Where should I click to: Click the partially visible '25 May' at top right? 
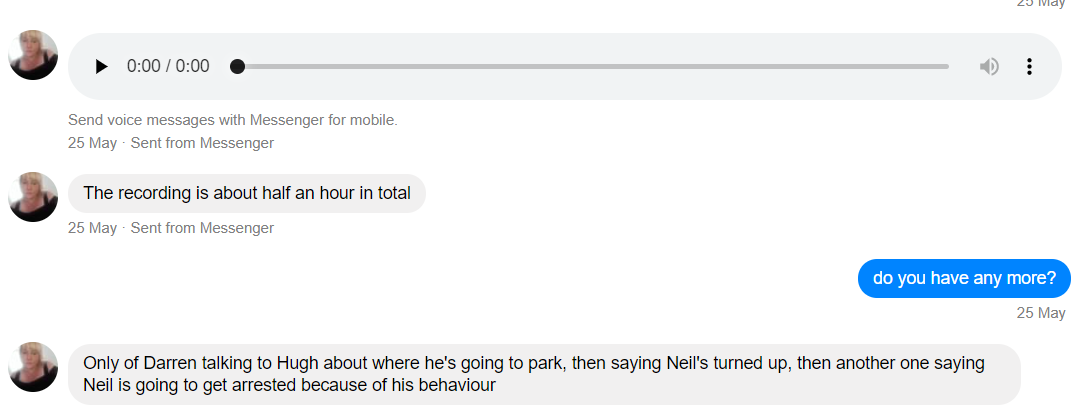tap(1041, 3)
